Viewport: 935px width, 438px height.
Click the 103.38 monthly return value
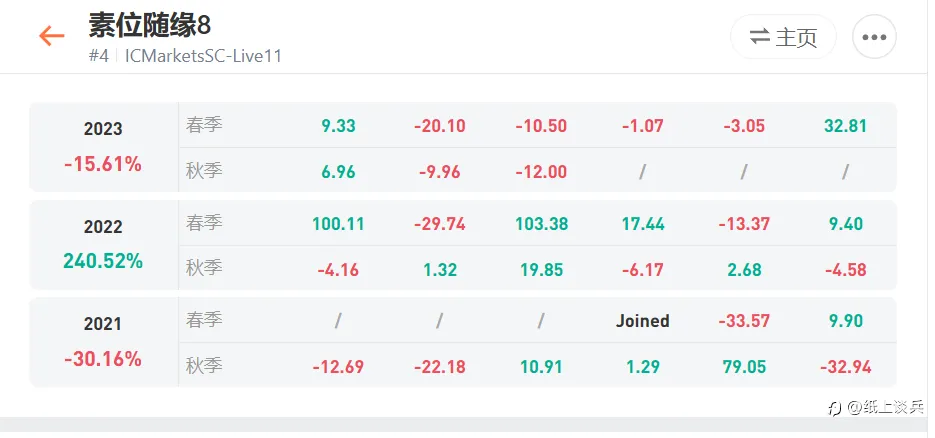[542, 224]
